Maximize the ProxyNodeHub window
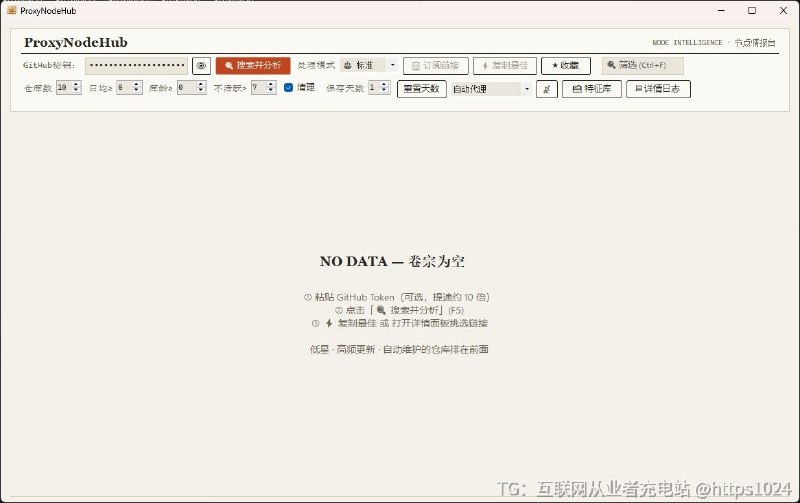The width and height of the screenshot is (800, 503). [752, 11]
